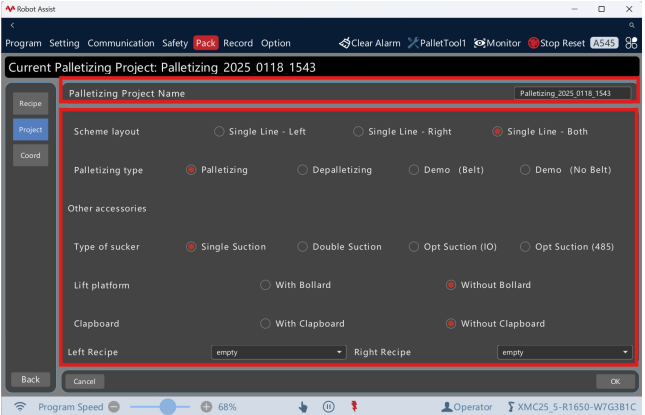645x415 pixels.
Task: Click the Operator user icon
Action: (446, 407)
